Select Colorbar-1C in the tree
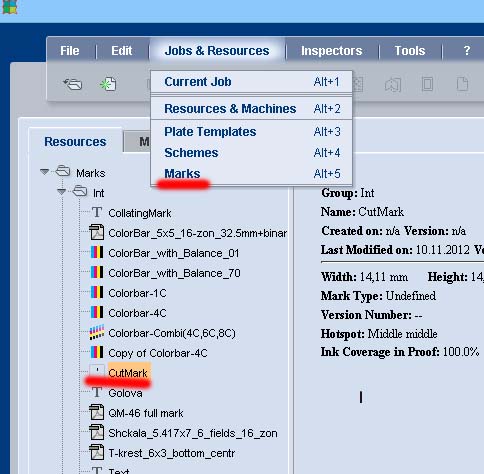Screen dimensions: 484x474 pos(137,293)
